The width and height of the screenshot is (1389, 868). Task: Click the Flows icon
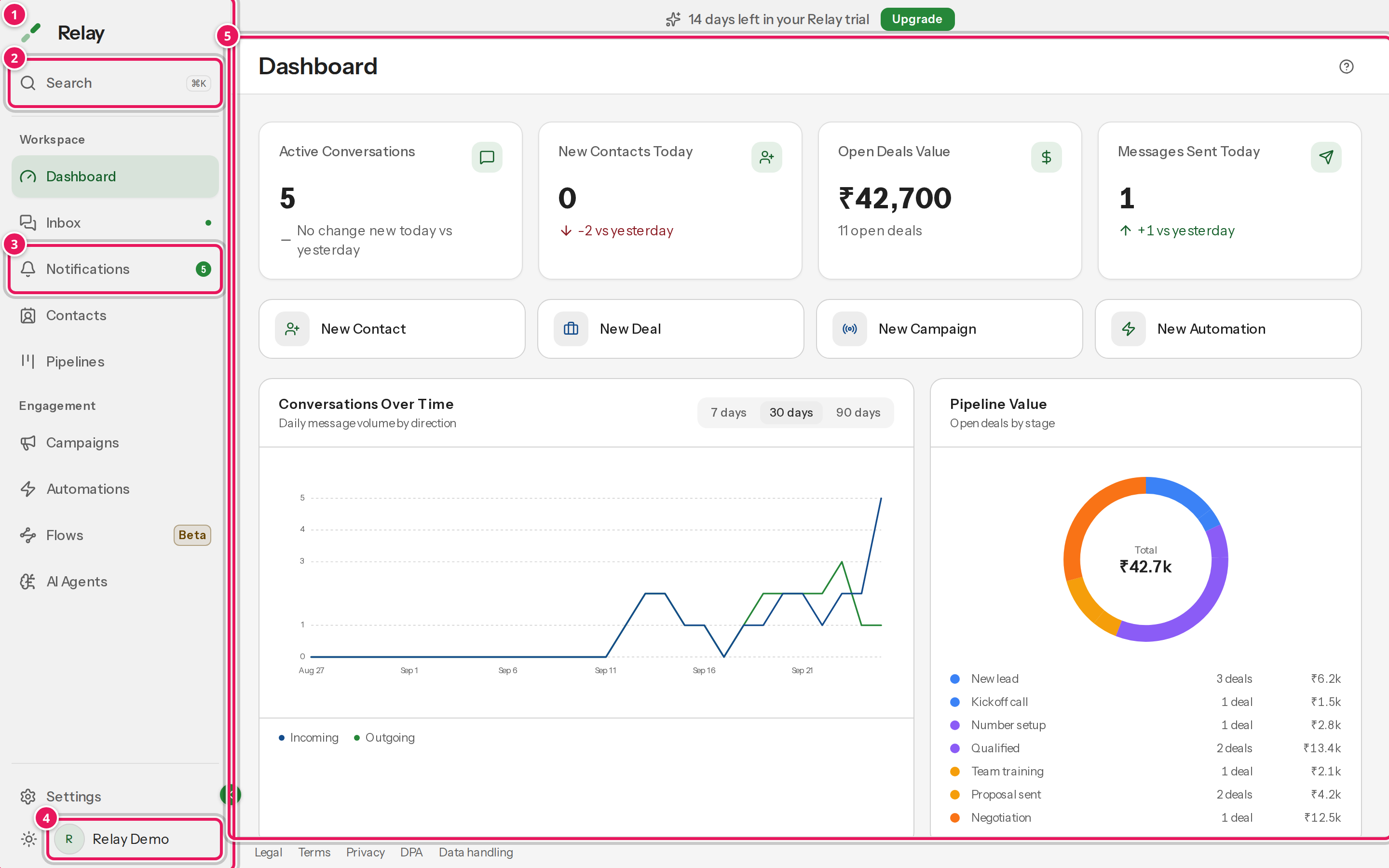point(28,535)
